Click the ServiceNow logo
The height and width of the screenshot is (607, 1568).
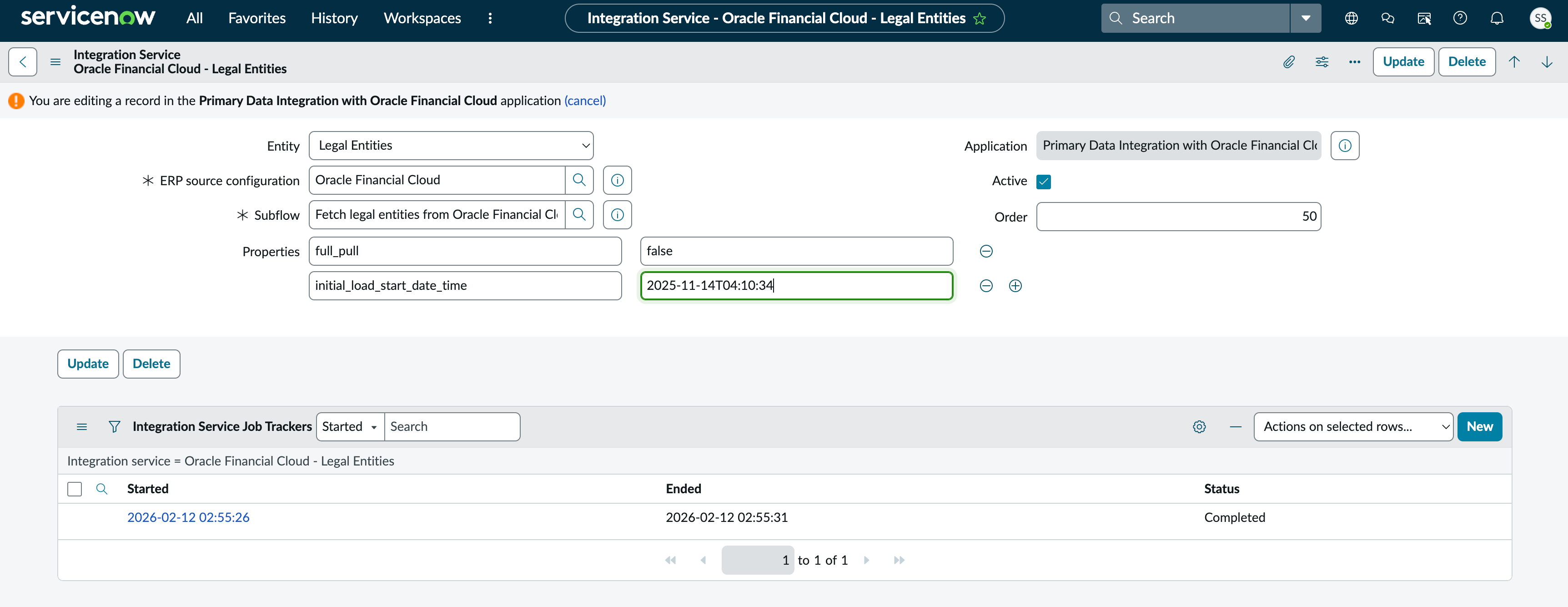click(88, 17)
